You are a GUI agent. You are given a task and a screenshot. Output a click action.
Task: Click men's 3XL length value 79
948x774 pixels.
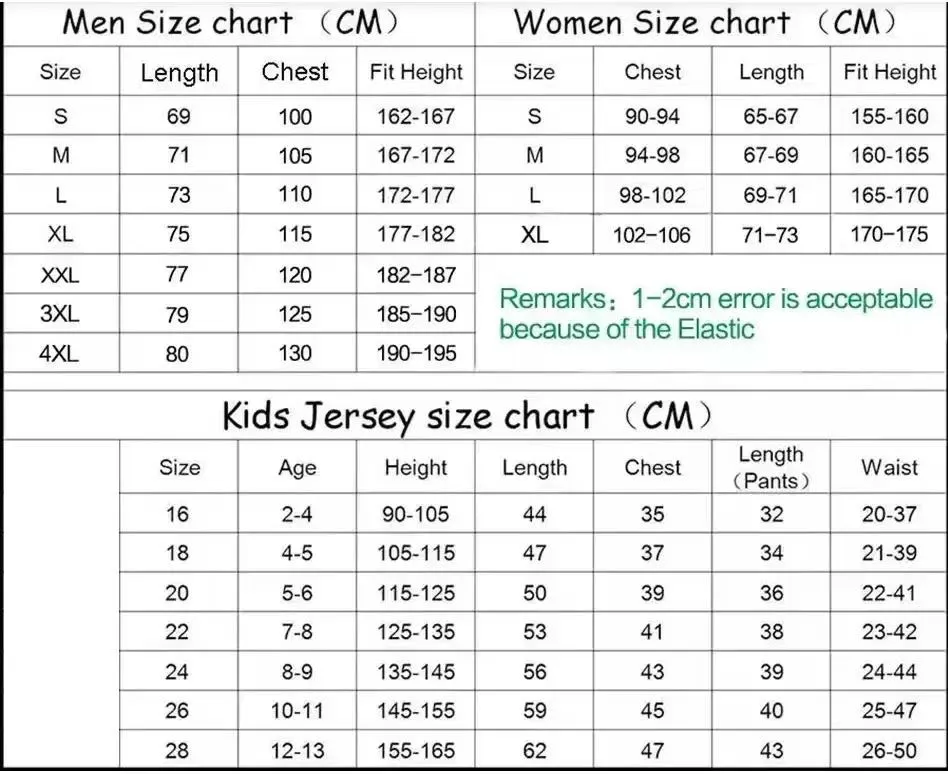177,314
